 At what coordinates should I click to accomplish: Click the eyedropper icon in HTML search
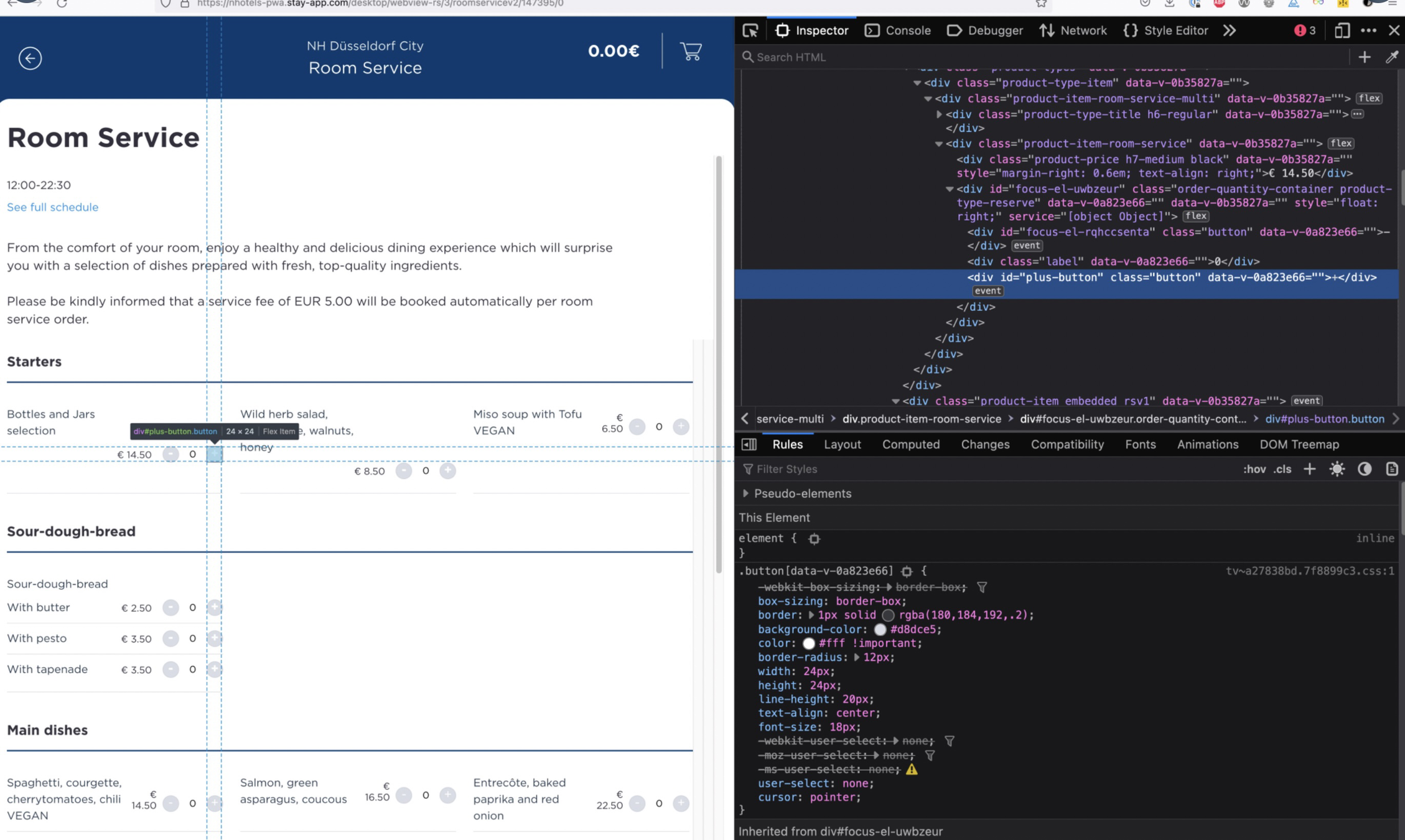point(1392,57)
